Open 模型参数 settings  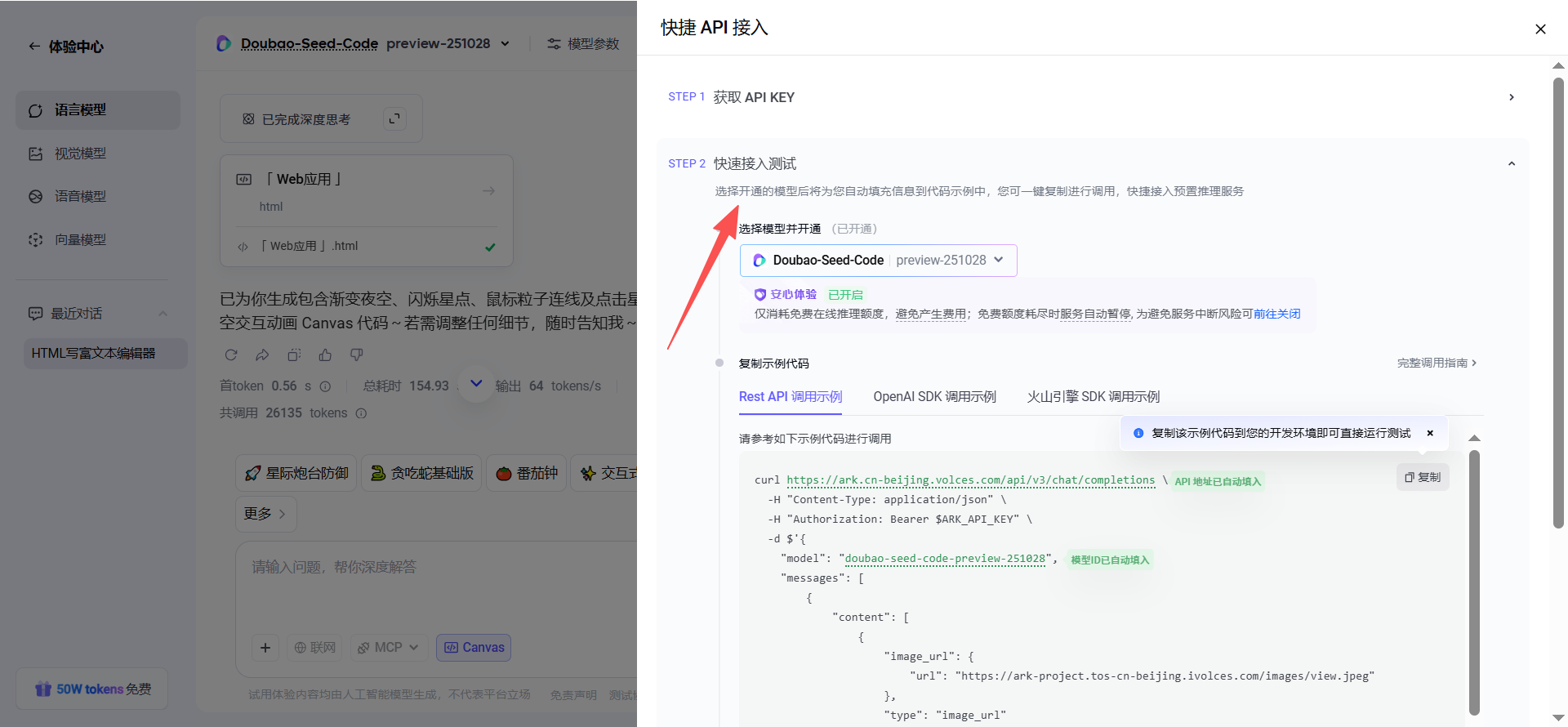coord(583,43)
